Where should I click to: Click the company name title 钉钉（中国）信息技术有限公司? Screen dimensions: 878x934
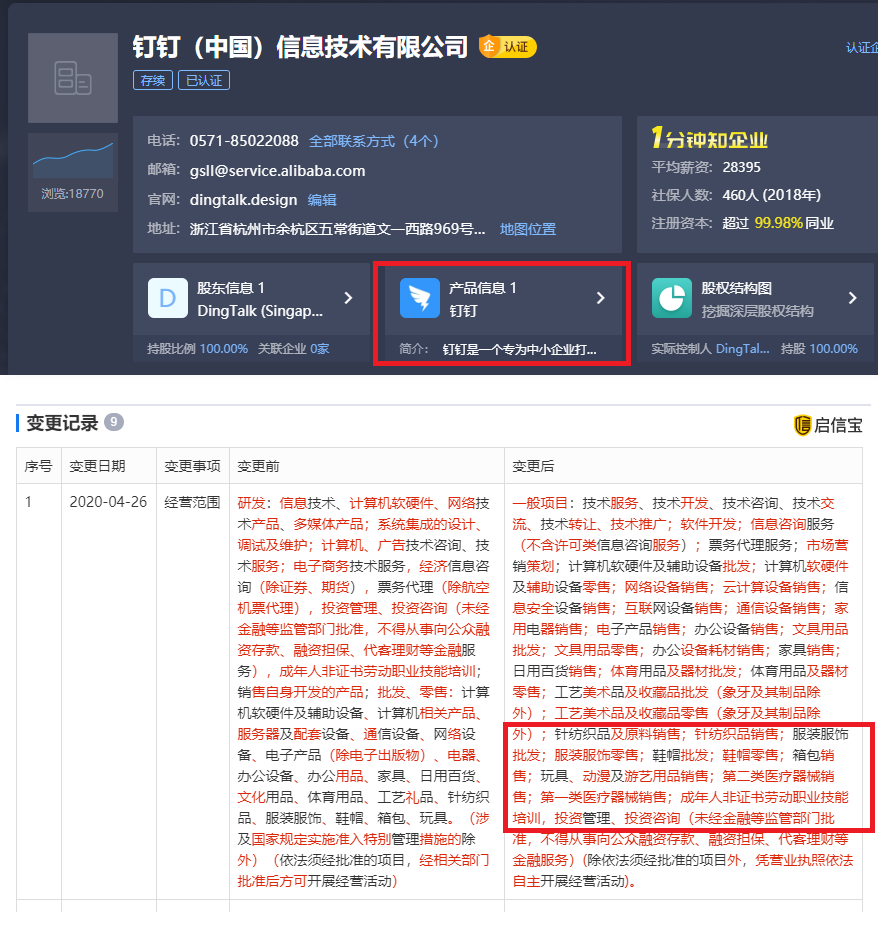pos(300,47)
